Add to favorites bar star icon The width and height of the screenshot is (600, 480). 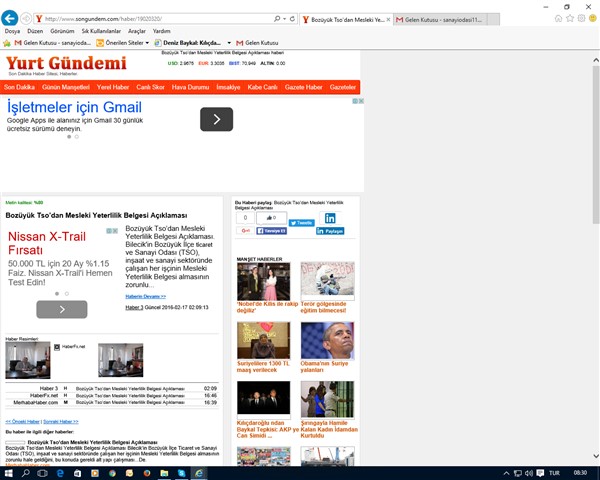[x=7, y=43]
